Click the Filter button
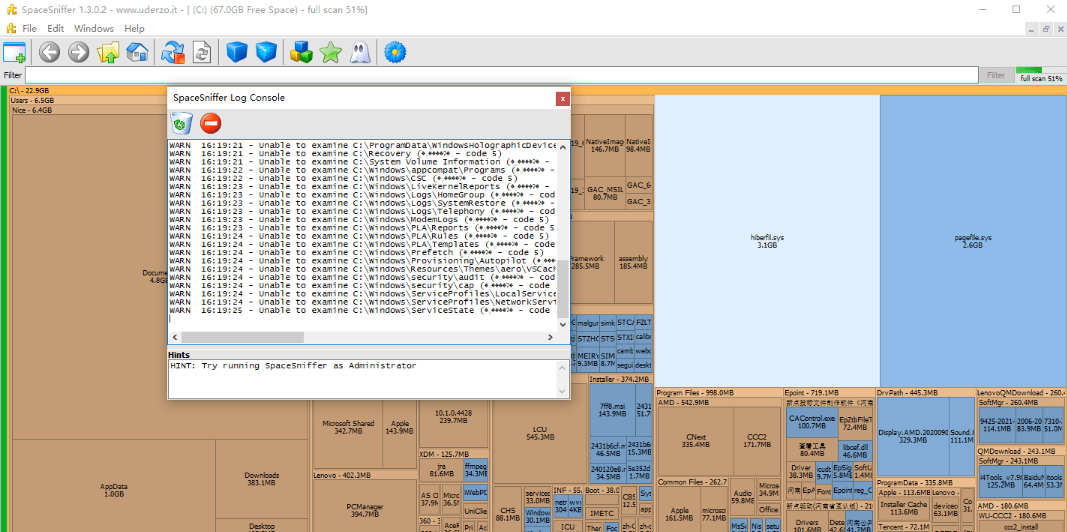The width and height of the screenshot is (1067, 532). (x=996, y=75)
